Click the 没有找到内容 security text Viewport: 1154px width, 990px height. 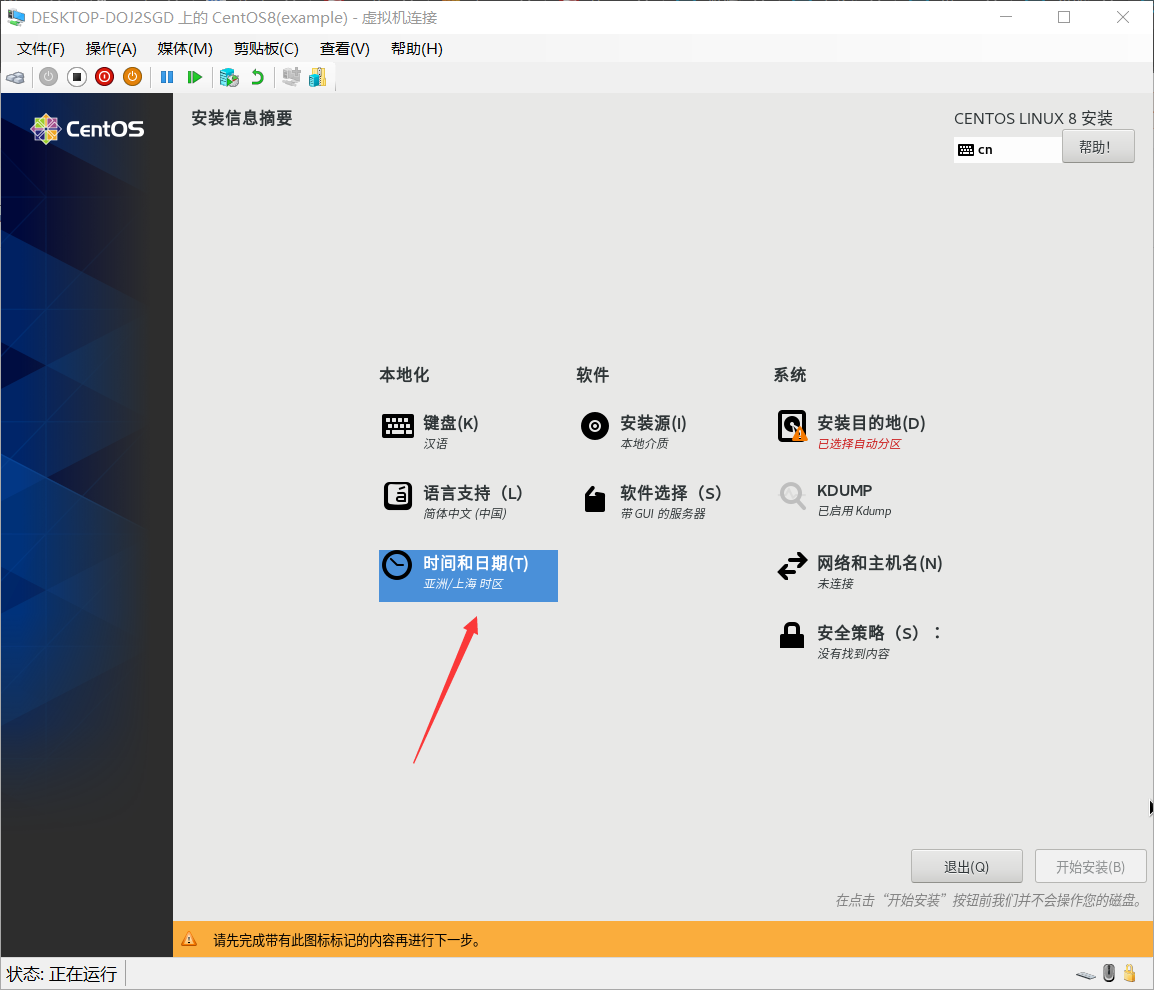pyautogui.click(x=853, y=654)
